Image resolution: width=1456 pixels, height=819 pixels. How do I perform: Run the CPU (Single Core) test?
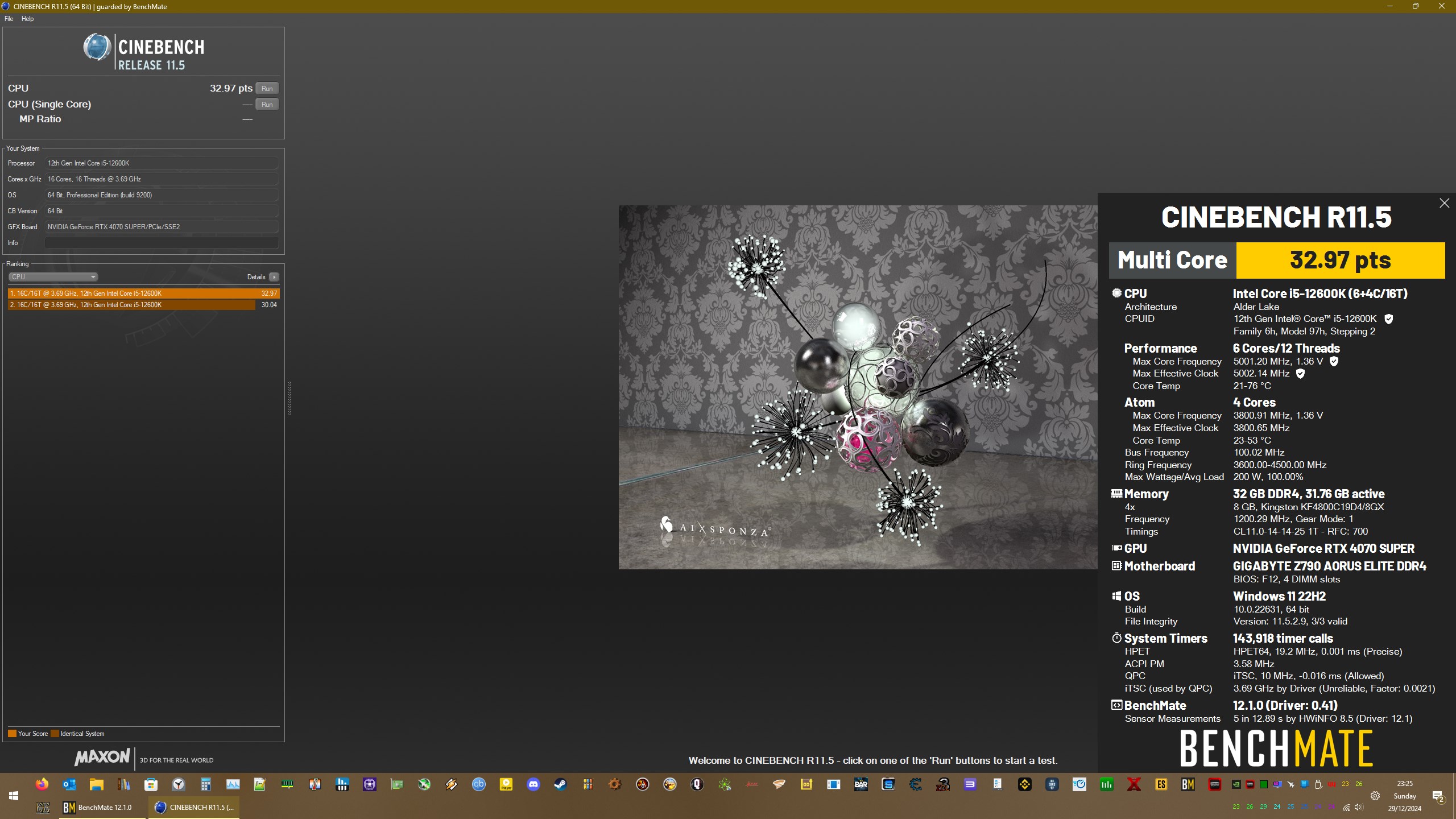(267, 104)
